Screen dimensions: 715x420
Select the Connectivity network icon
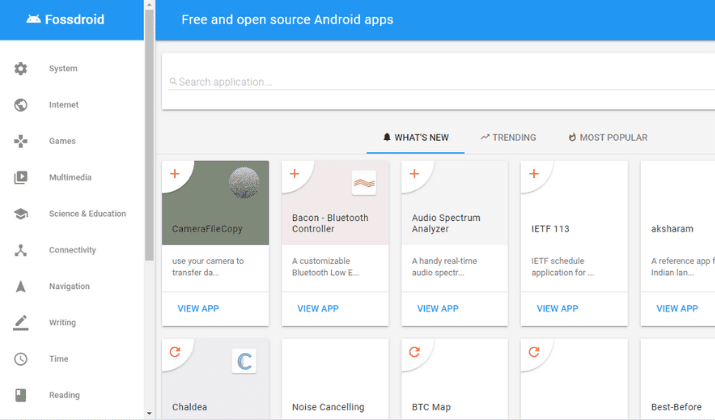click(x=21, y=250)
